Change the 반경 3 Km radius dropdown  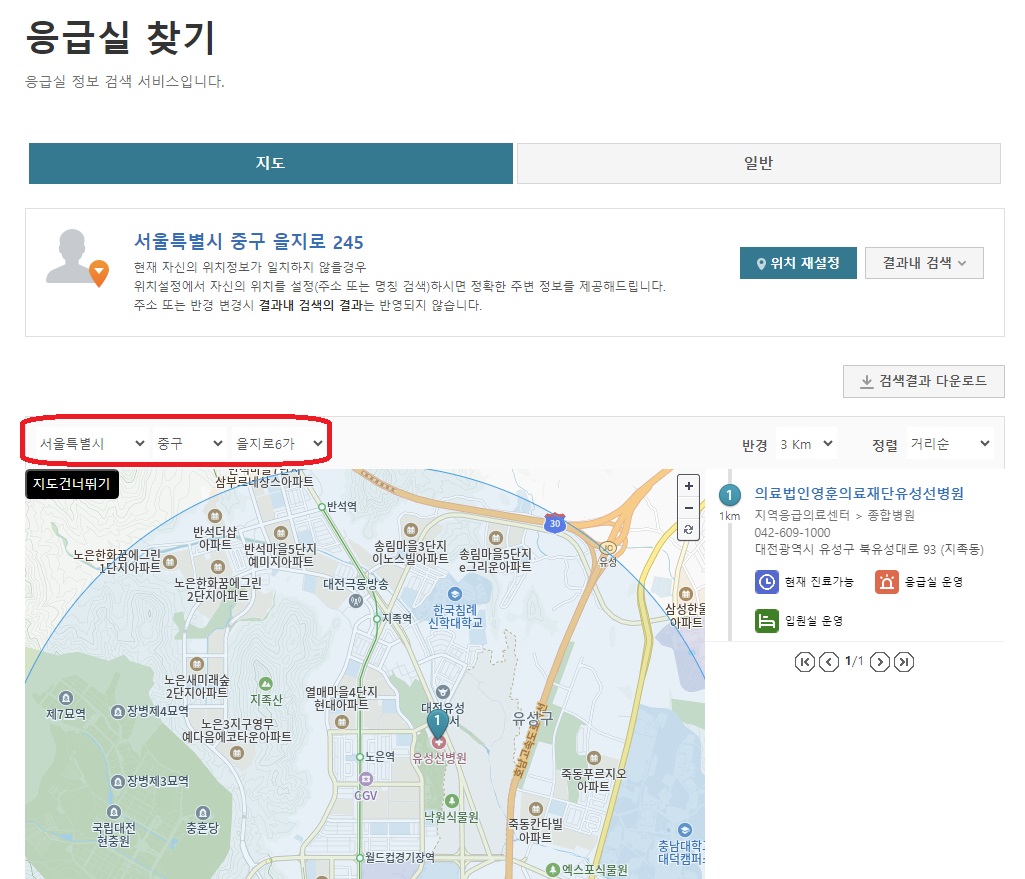[x=806, y=444]
